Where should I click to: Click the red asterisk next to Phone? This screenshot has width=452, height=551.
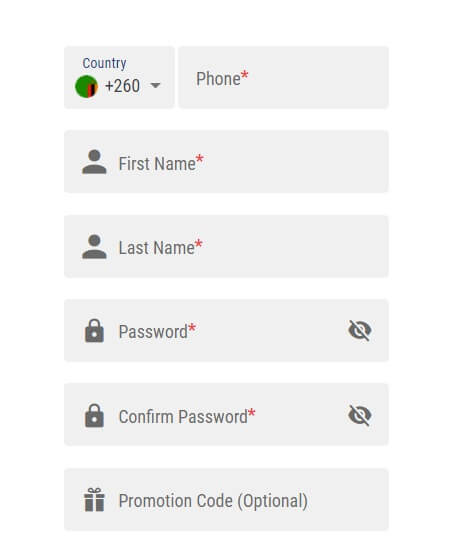point(245,75)
